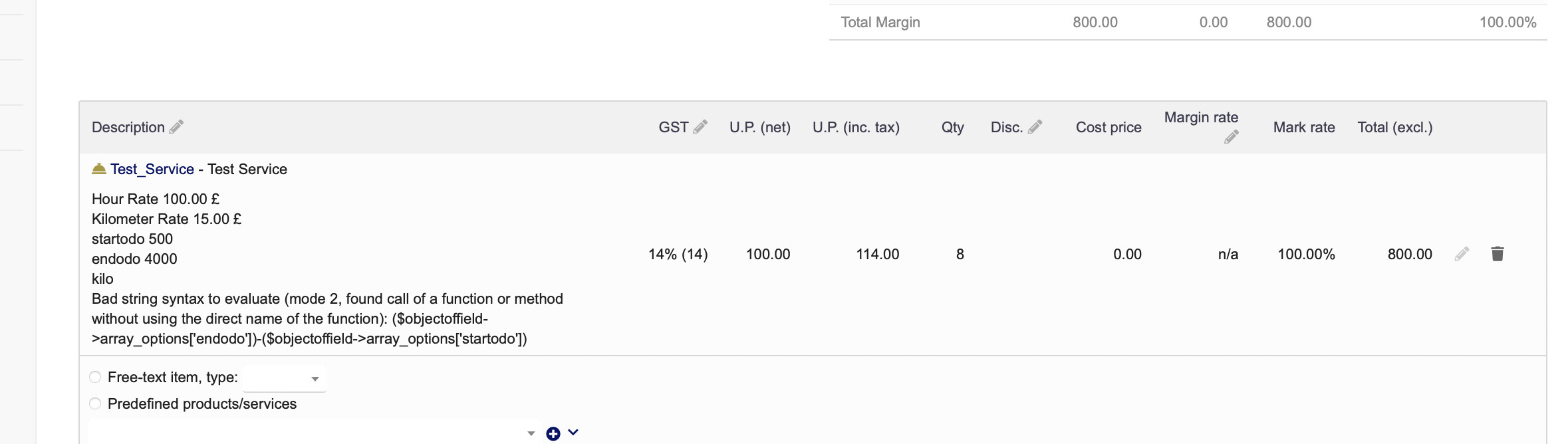Click the pencil icon next to Description
Image resolution: width=1568 pixels, height=444 pixels.
click(176, 127)
